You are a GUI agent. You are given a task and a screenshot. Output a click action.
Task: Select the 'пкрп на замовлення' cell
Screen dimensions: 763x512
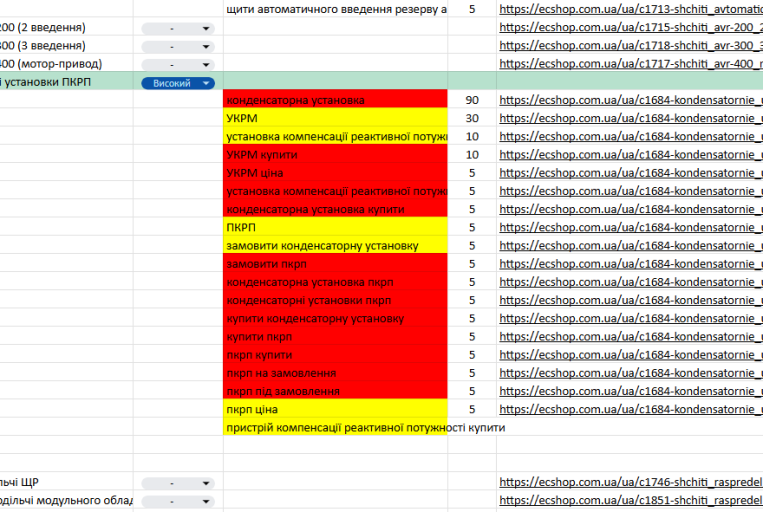(335, 373)
